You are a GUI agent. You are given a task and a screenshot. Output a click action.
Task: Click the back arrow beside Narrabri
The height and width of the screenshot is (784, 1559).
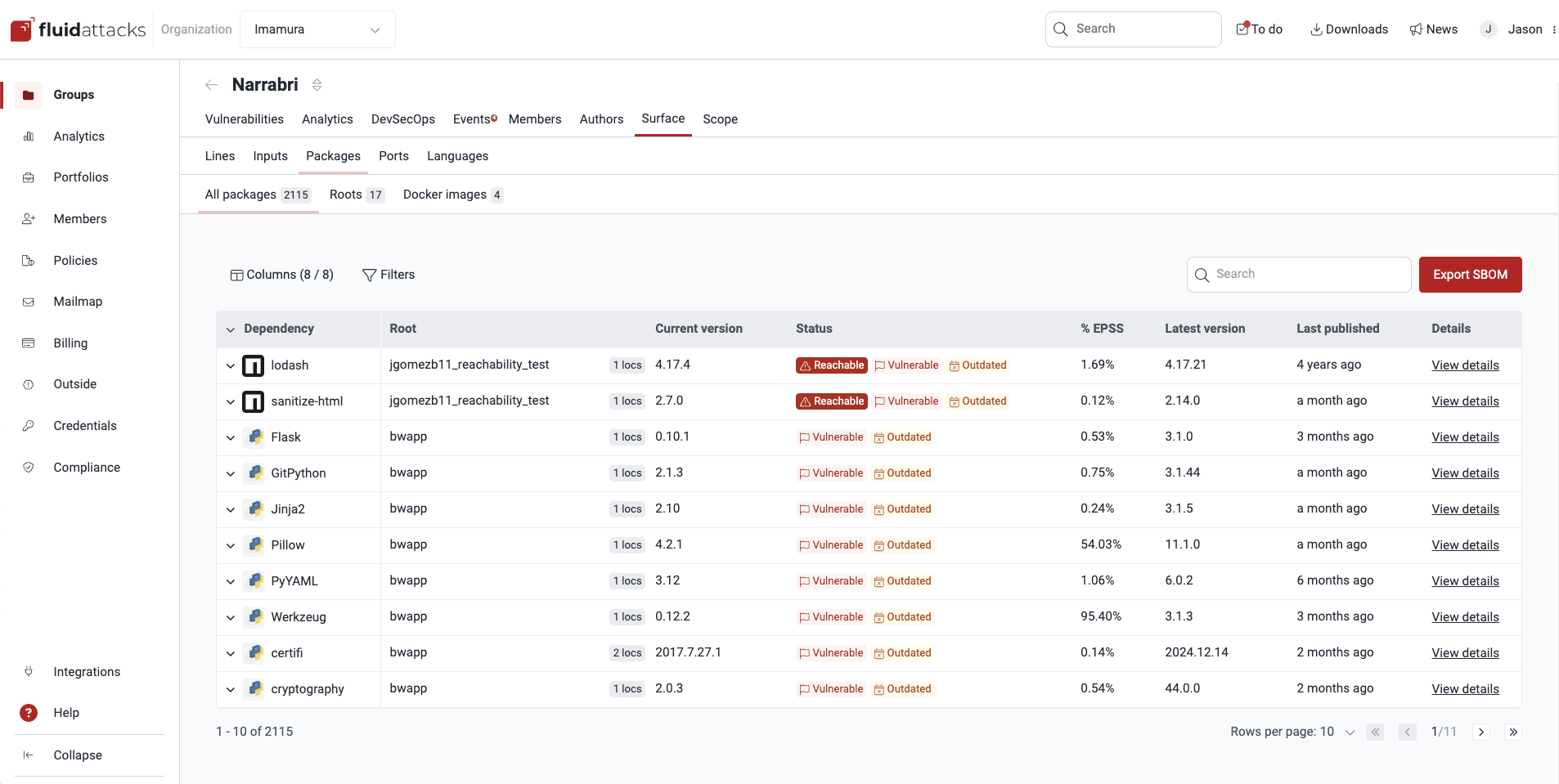click(x=212, y=85)
